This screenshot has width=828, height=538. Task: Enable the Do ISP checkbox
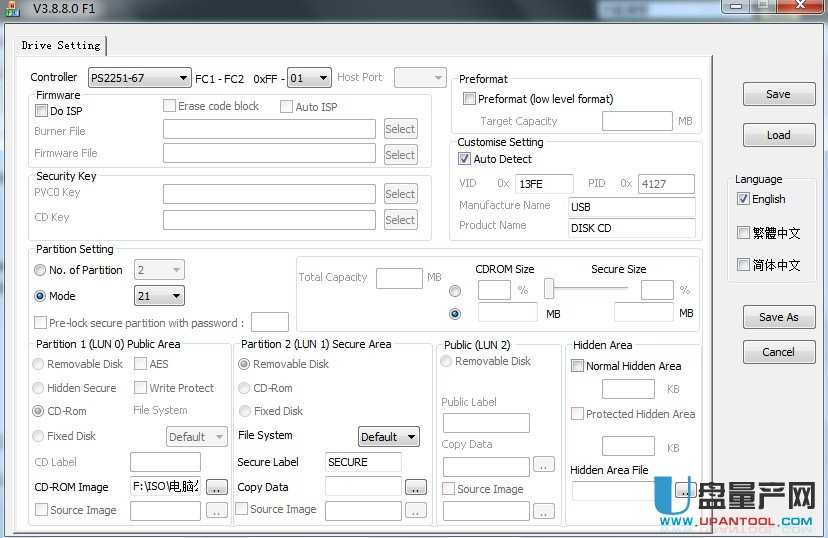pyautogui.click(x=42, y=111)
